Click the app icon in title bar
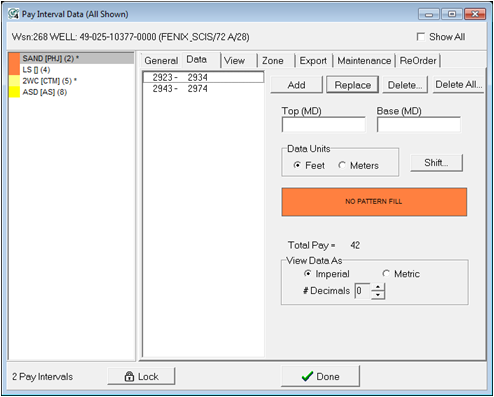 coord(14,14)
